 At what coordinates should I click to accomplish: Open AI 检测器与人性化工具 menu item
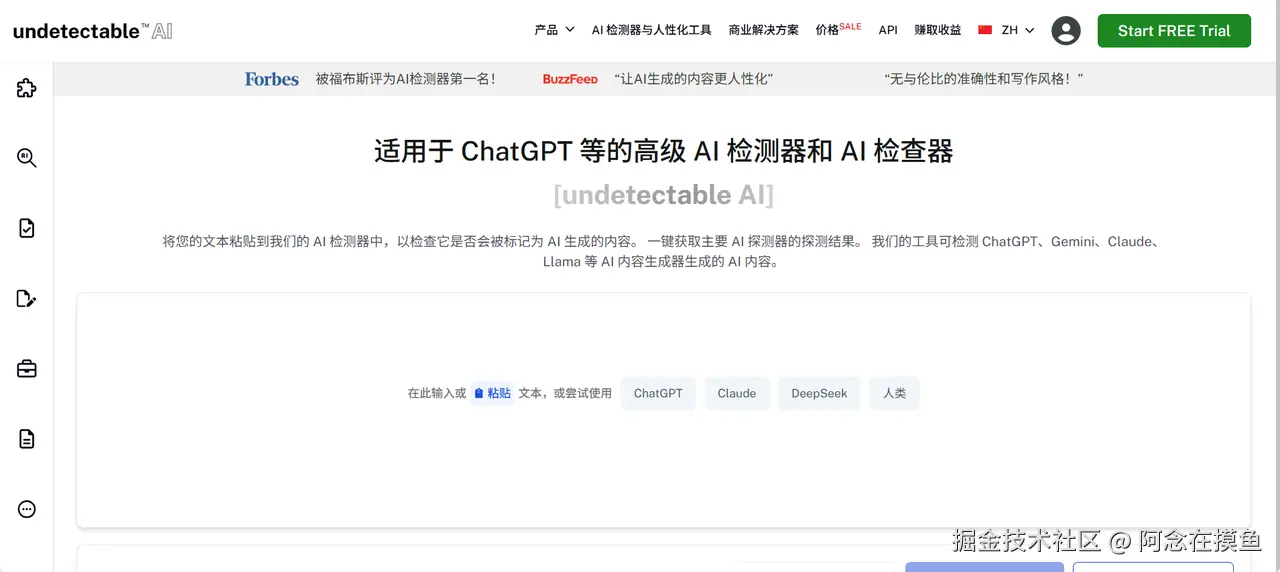coord(652,30)
